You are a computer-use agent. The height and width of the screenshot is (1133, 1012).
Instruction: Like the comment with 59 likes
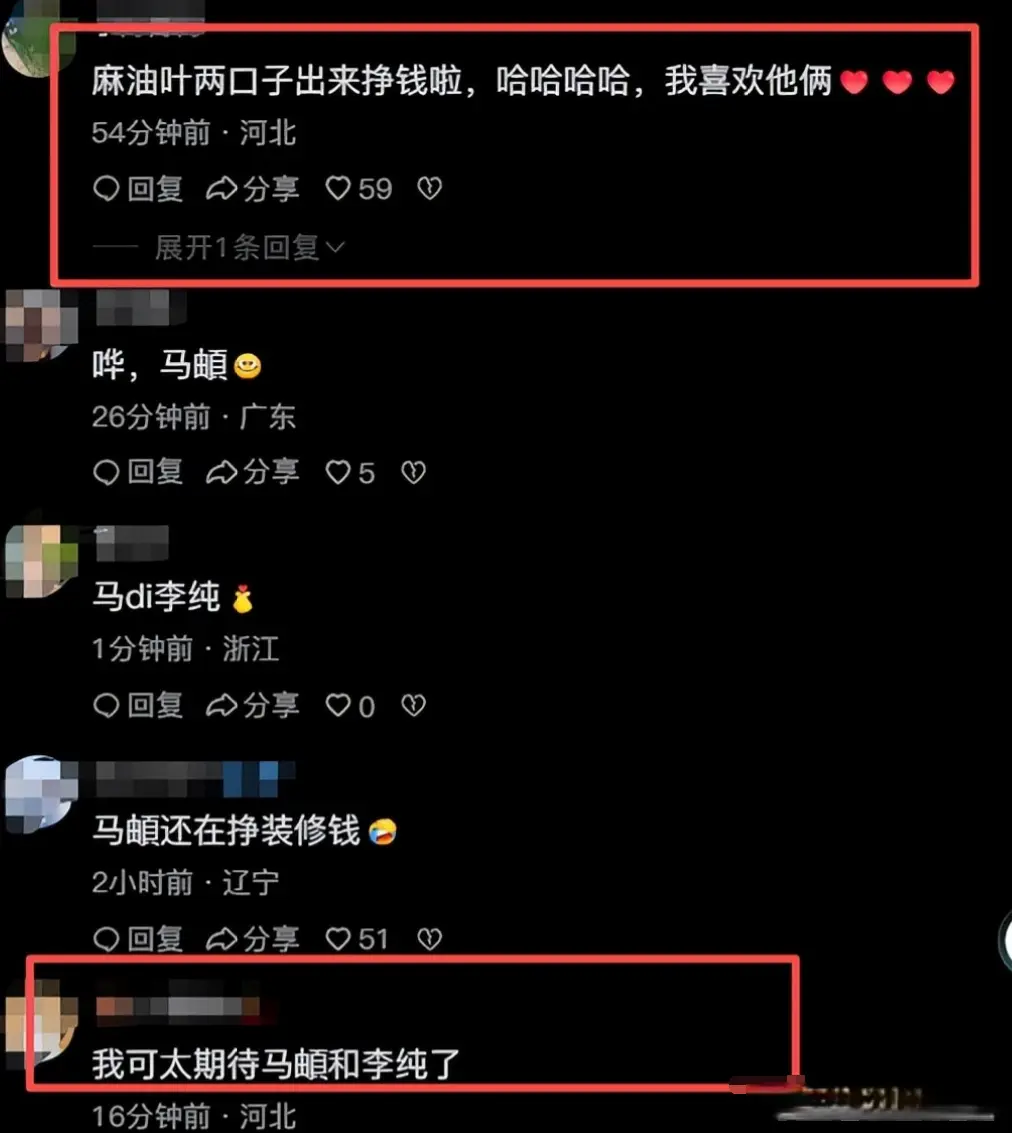coord(358,189)
